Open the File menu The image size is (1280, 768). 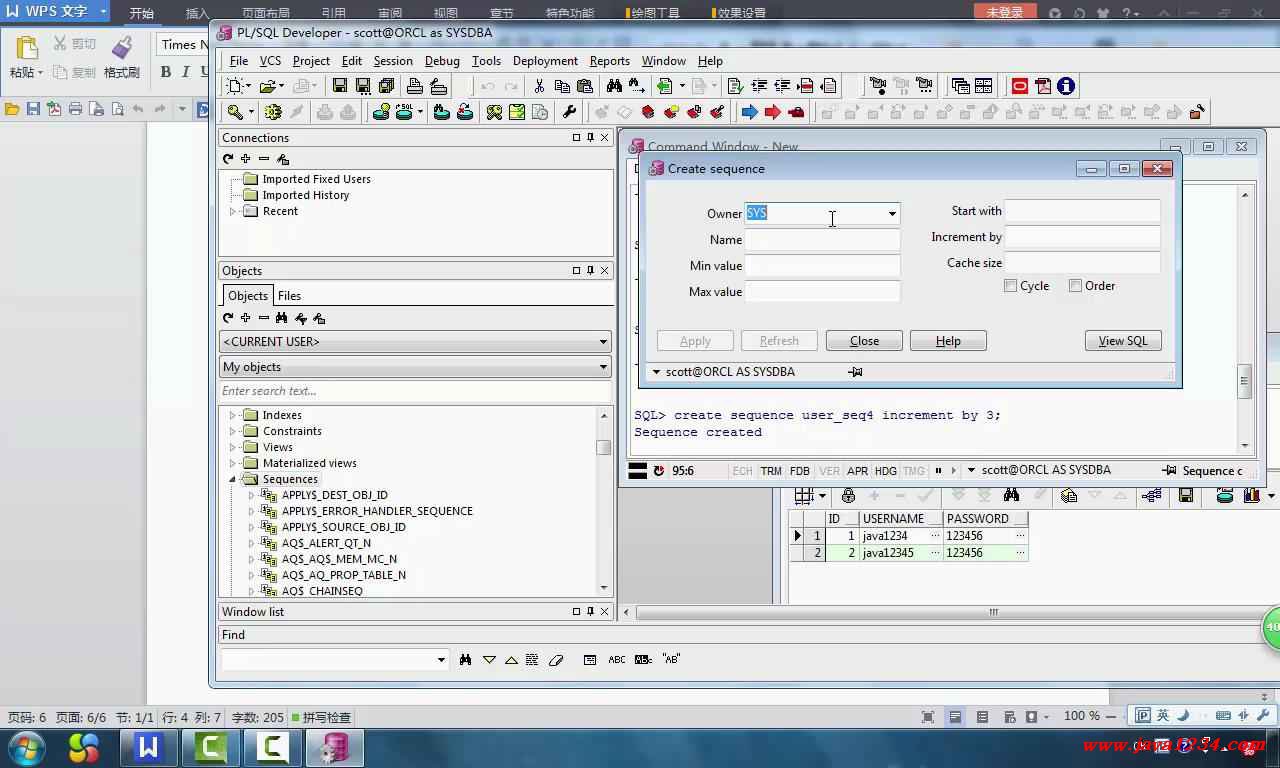239,61
